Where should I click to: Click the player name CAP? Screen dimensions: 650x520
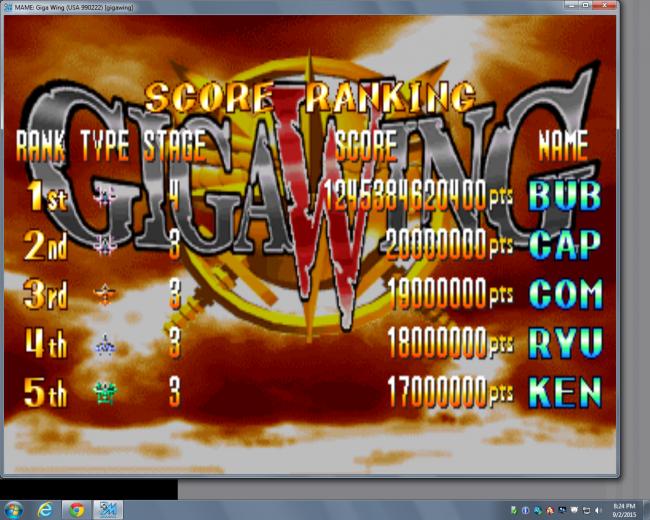pos(565,245)
